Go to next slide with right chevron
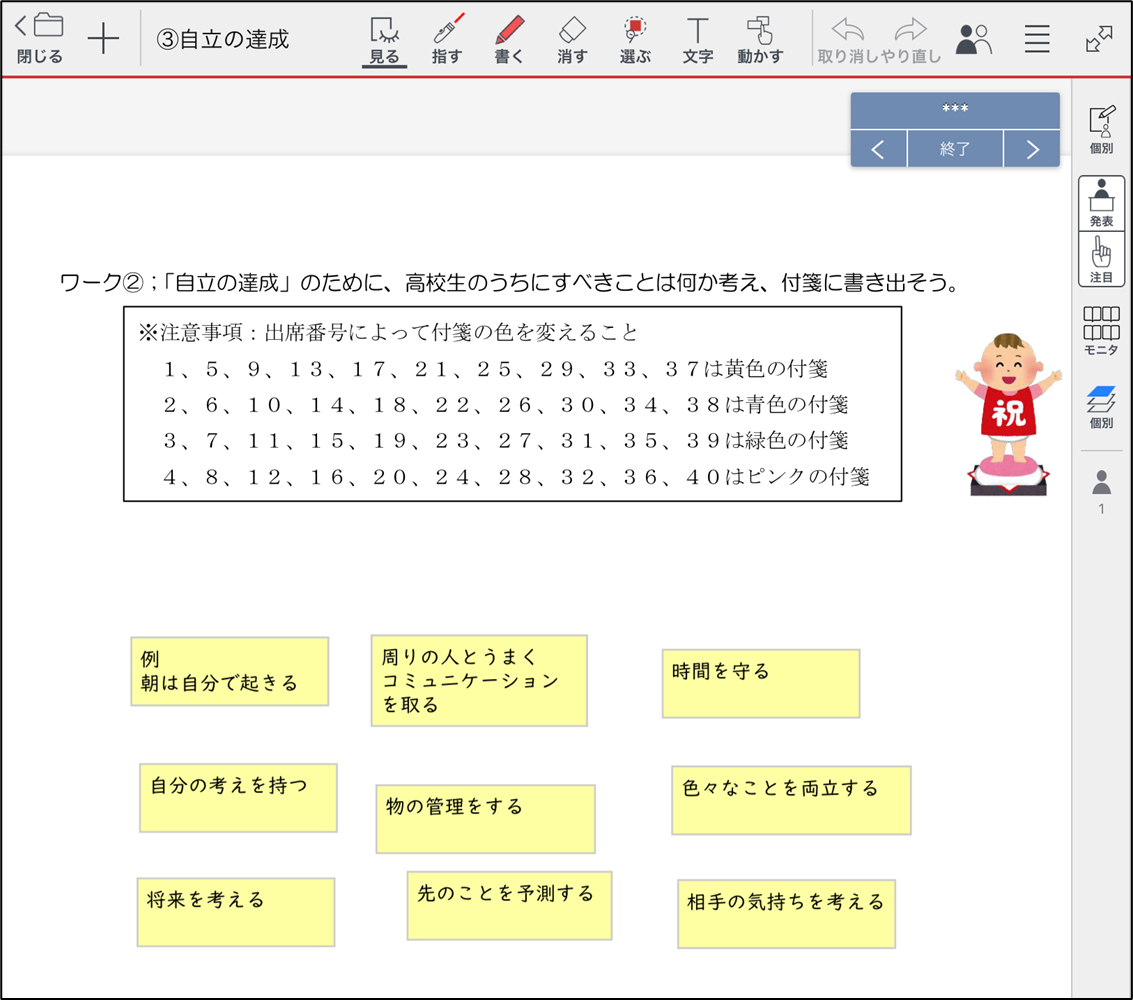 pyautogui.click(x=1031, y=150)
